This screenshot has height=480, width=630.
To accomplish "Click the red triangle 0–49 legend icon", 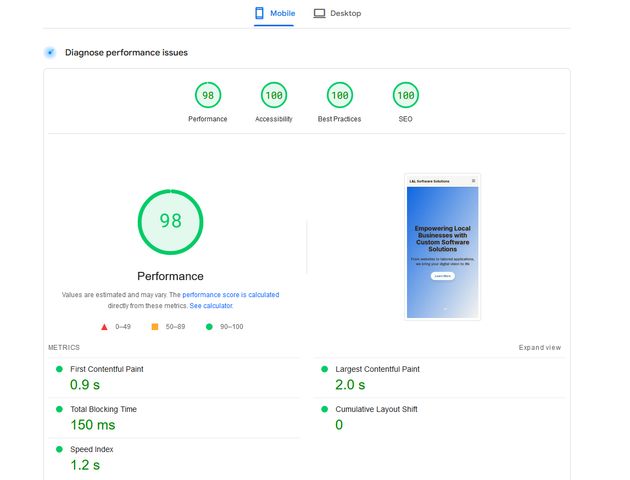I will click(x=104, y=327).
